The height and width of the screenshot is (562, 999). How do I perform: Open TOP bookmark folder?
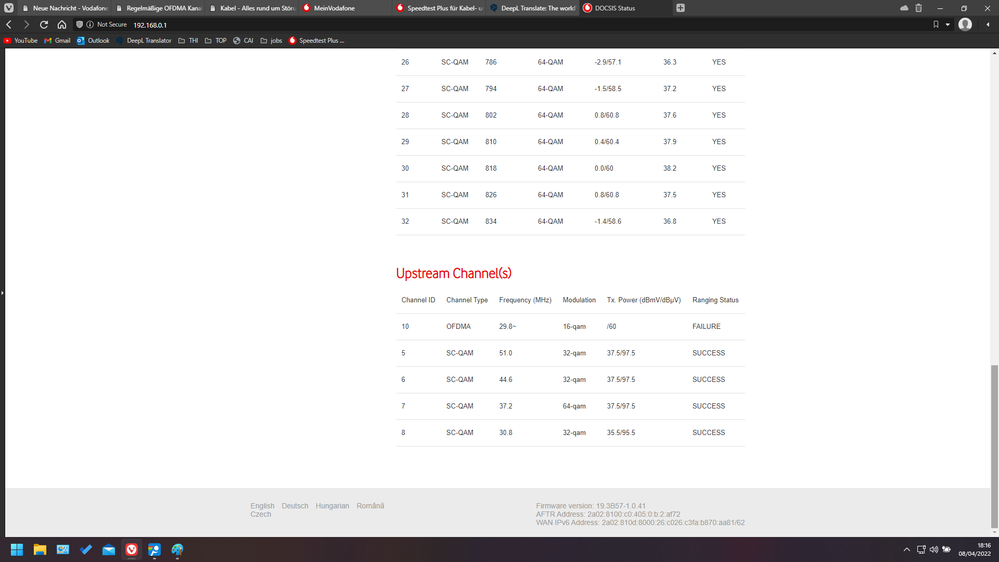pos(215,40)
